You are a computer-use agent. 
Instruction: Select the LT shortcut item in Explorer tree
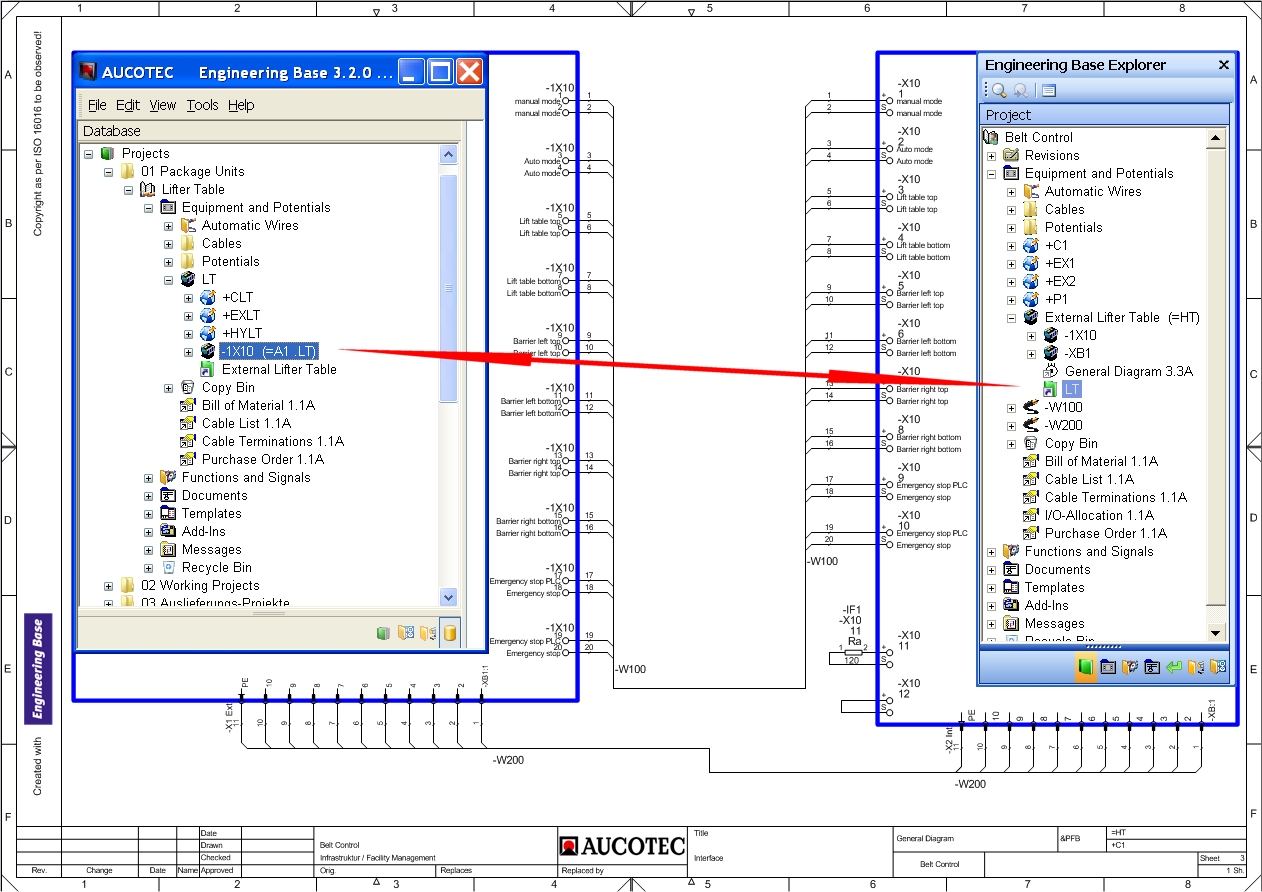coord(1071,389)
